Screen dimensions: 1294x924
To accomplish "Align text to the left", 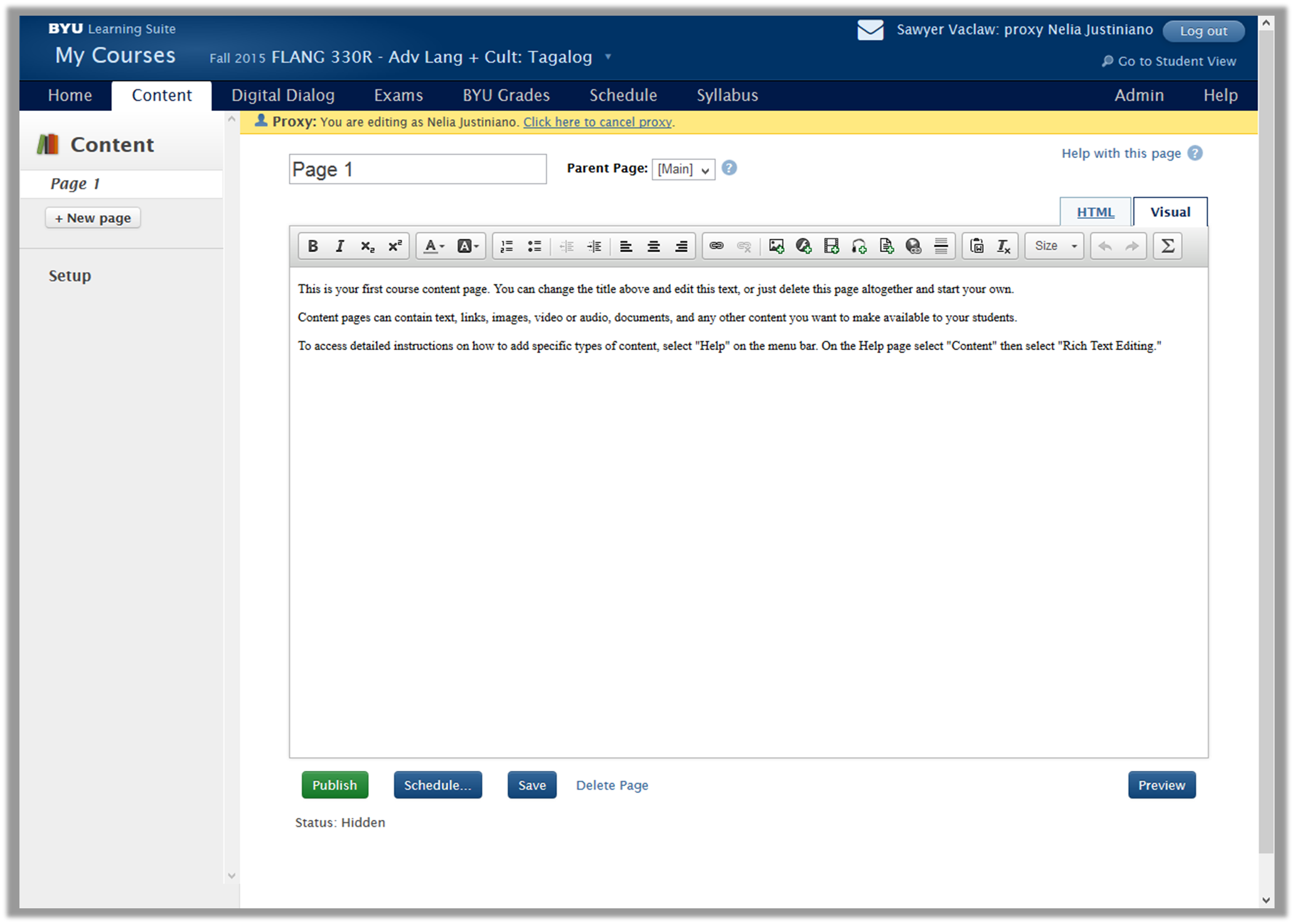I will pos(626,246).
